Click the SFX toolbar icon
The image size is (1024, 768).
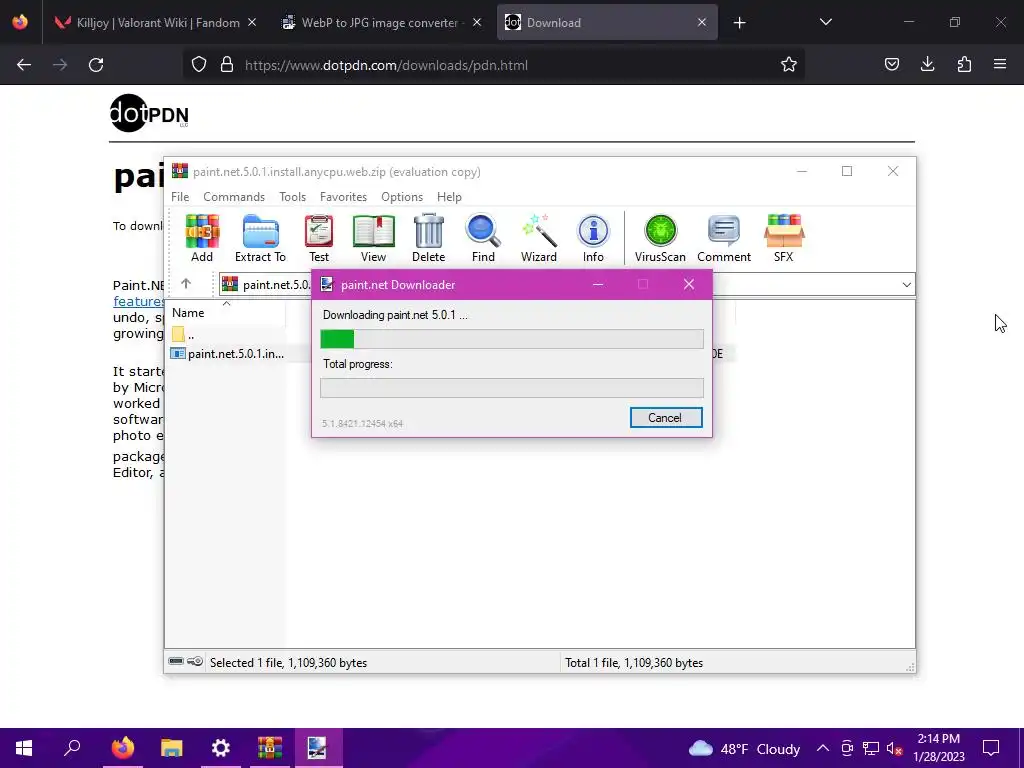pyautogui.click(x=784, y=238)
